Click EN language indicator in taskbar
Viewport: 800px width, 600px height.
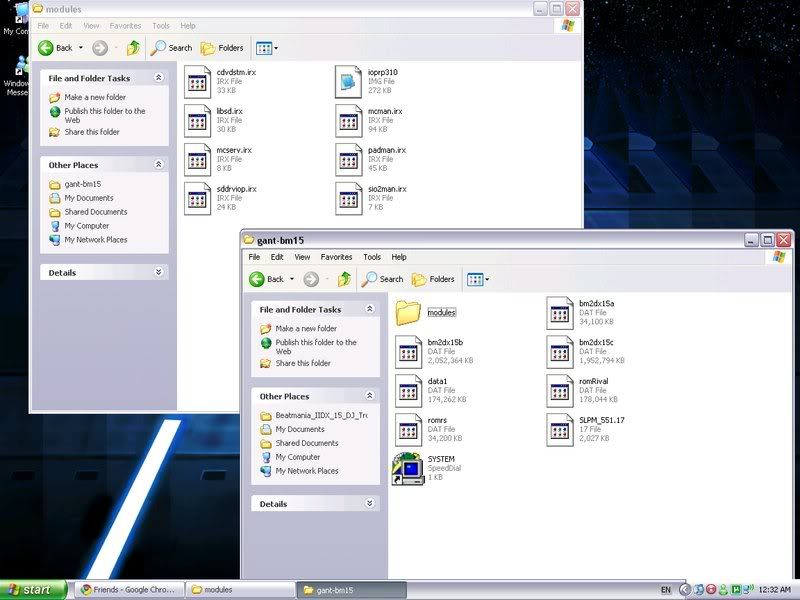[666, 590]
